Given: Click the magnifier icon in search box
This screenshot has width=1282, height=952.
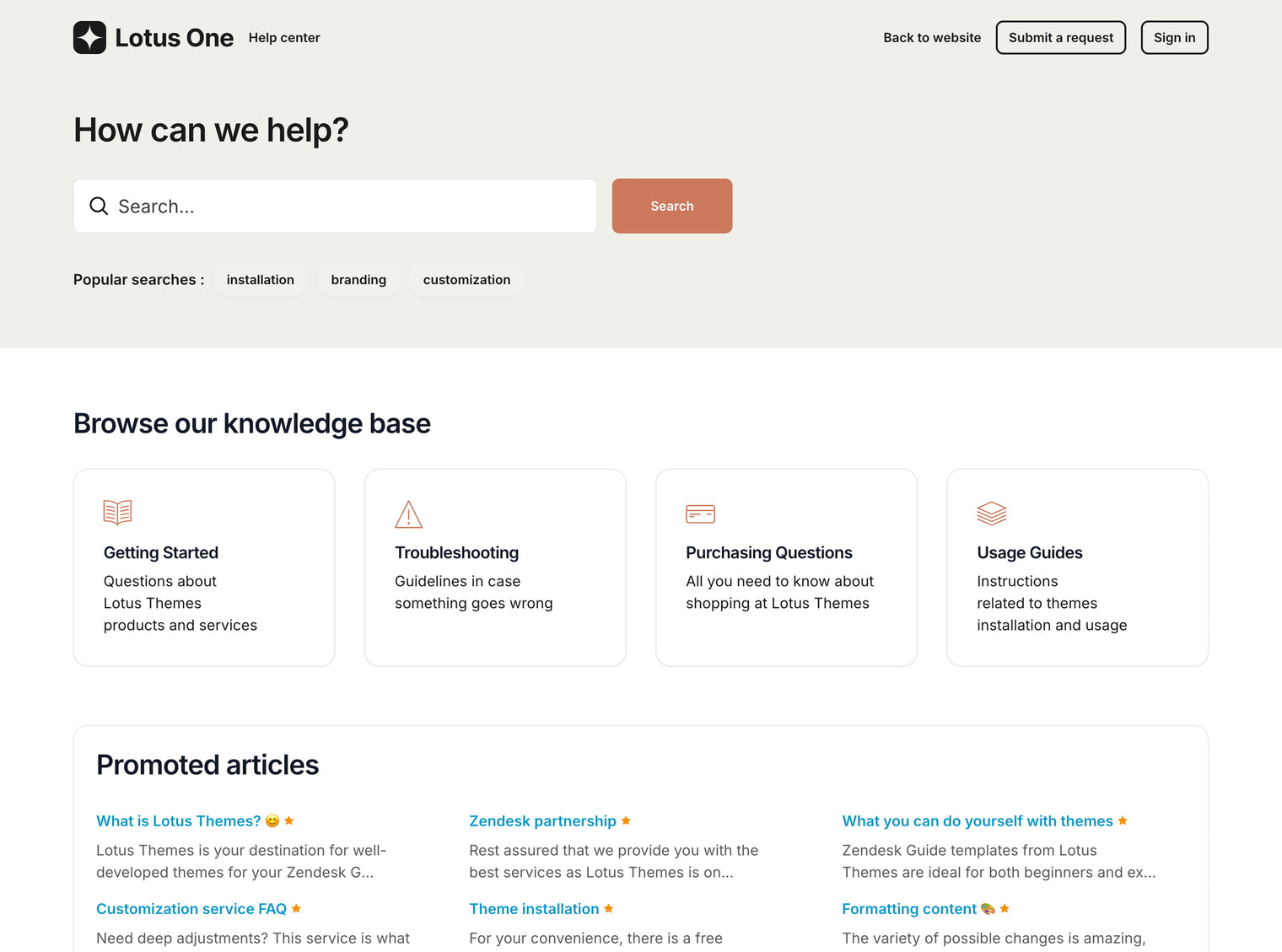Looking at the screenshot, I should pyautogui.click(x=99, y=207).
